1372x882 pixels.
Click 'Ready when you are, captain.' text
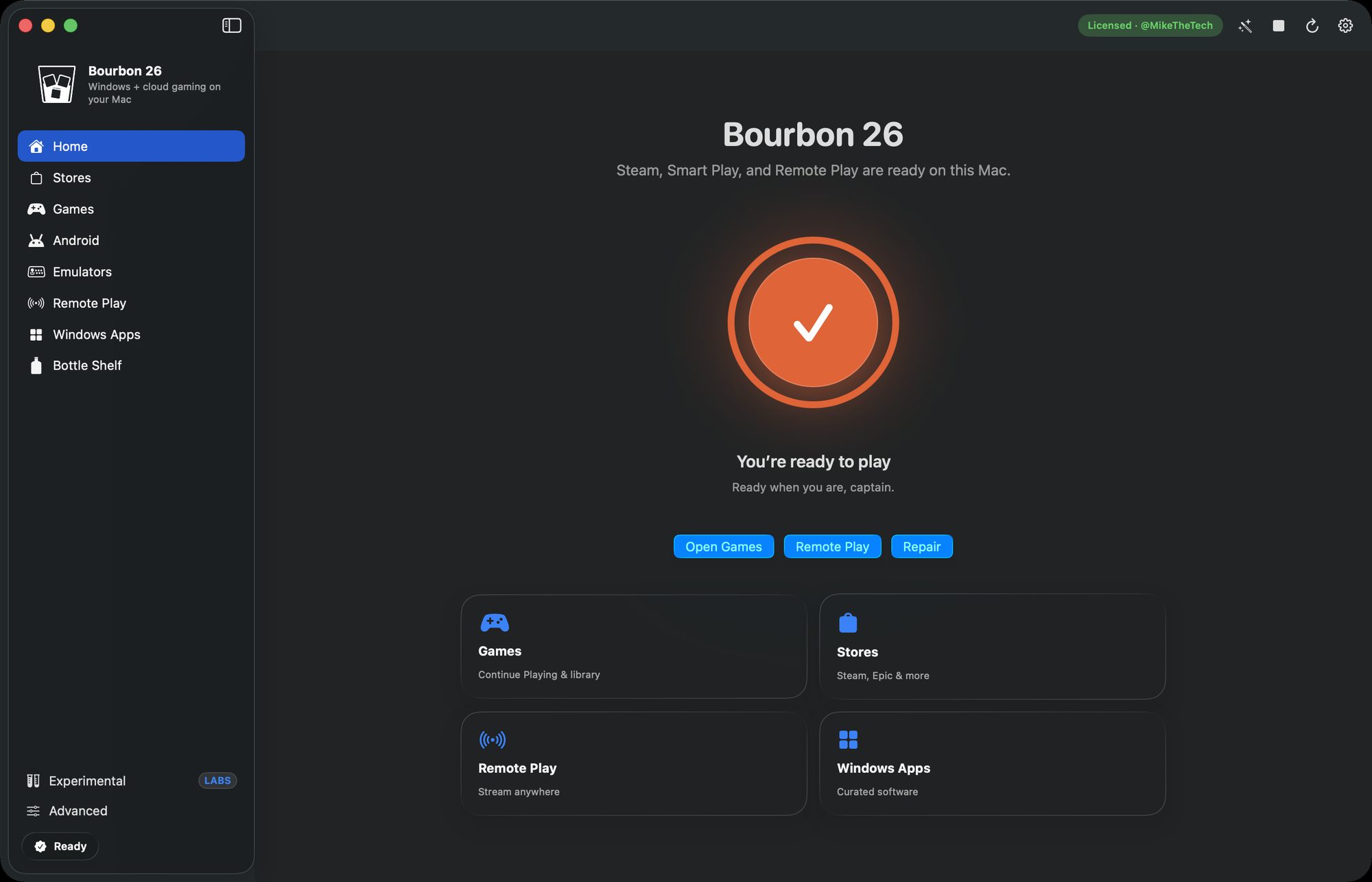[x=813, y=487]
